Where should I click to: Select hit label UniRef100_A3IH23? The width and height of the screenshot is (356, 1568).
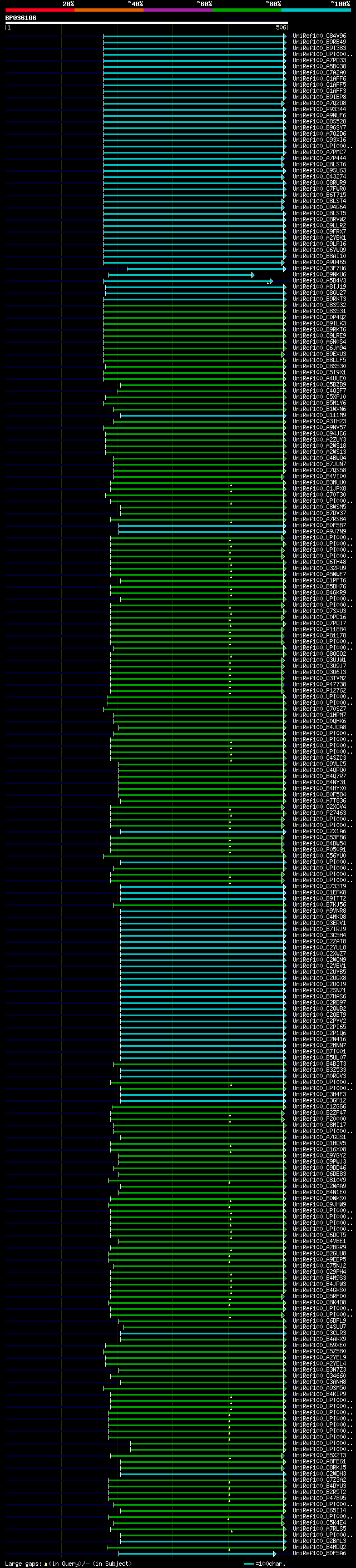coord(319,421)
